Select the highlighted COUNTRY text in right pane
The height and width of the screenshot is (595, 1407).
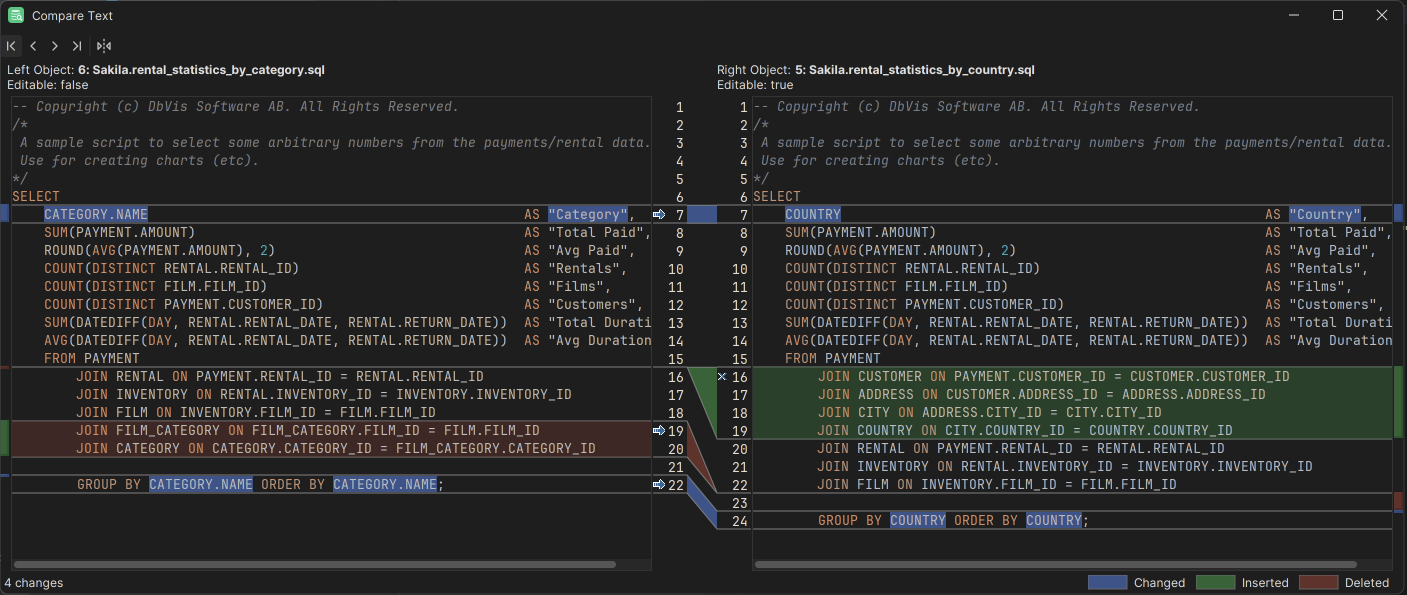(x=813, y=213)
